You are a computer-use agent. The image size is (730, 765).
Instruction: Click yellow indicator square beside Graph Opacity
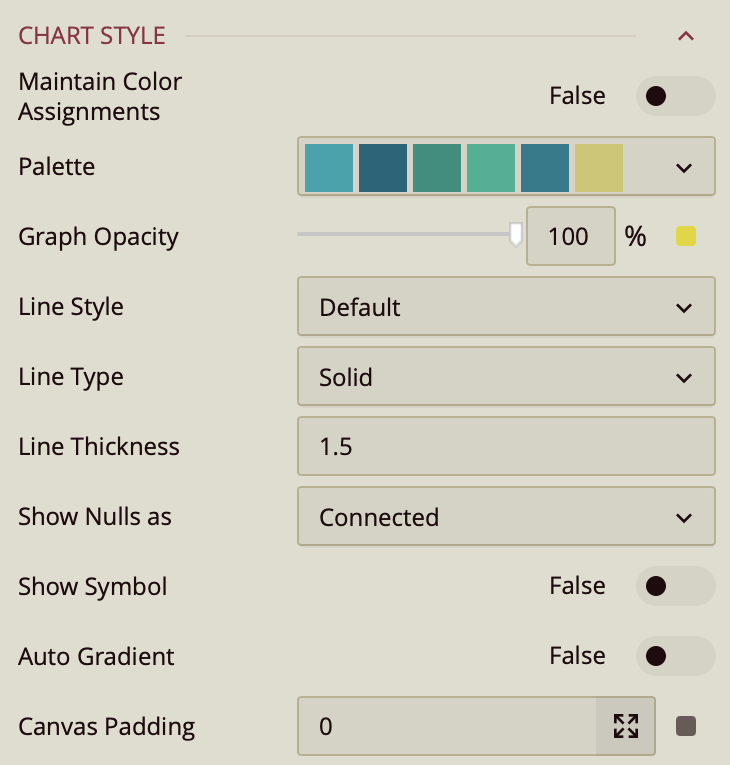pos(686,237)
